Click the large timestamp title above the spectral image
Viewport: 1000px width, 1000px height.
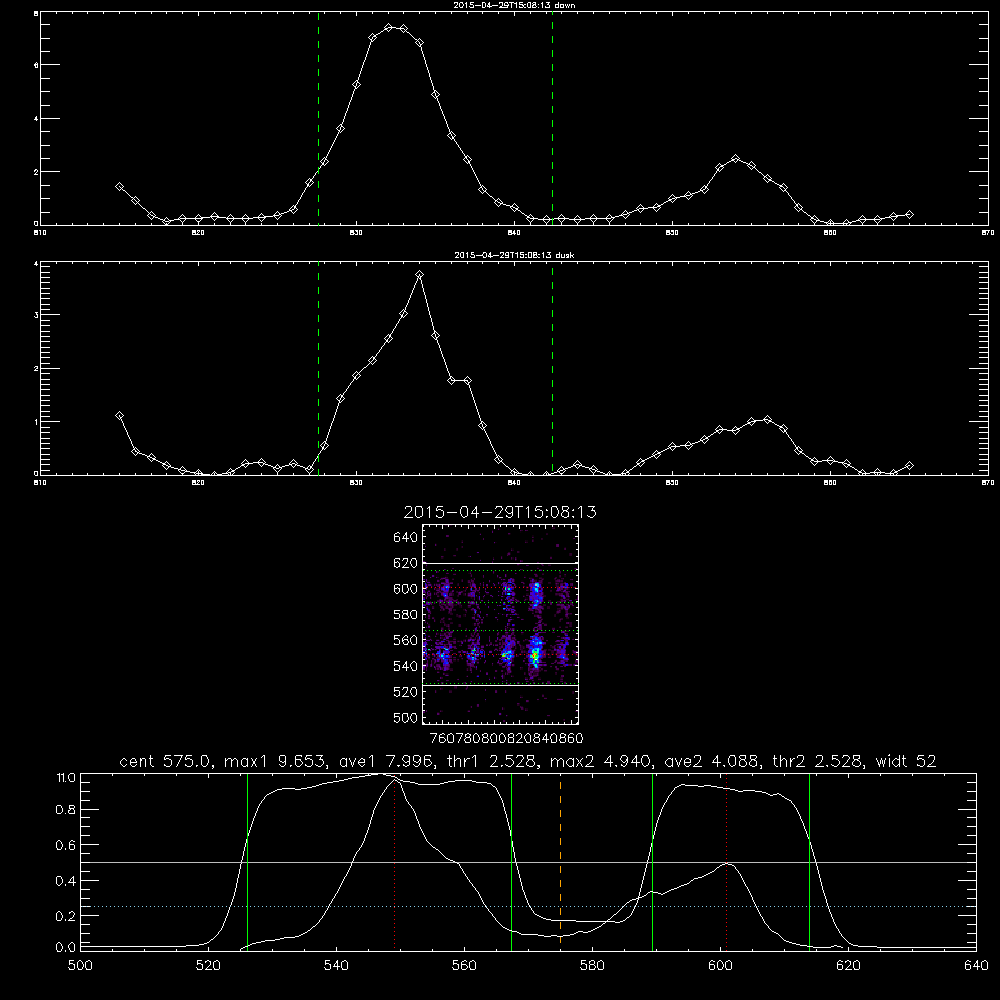click(500, 512)
